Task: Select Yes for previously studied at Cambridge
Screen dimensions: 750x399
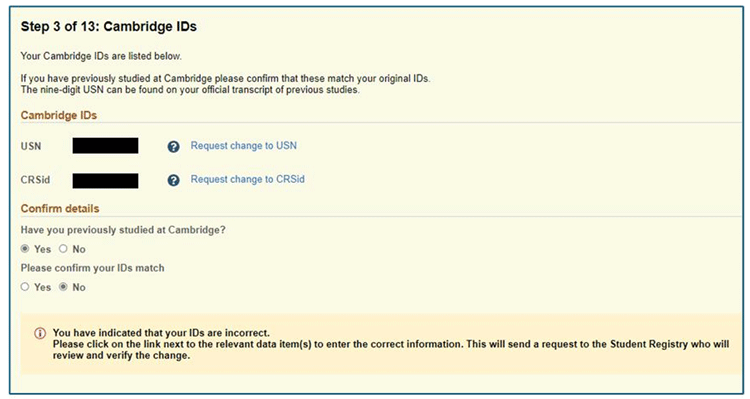Action: (x=25, y=248)
